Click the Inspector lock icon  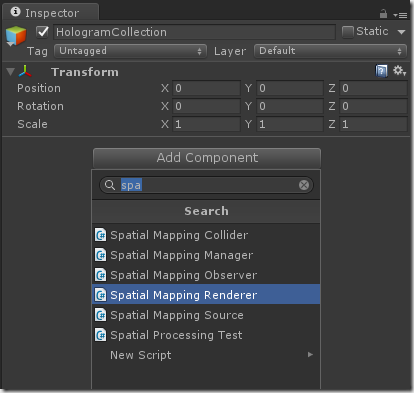click(383, 14)
